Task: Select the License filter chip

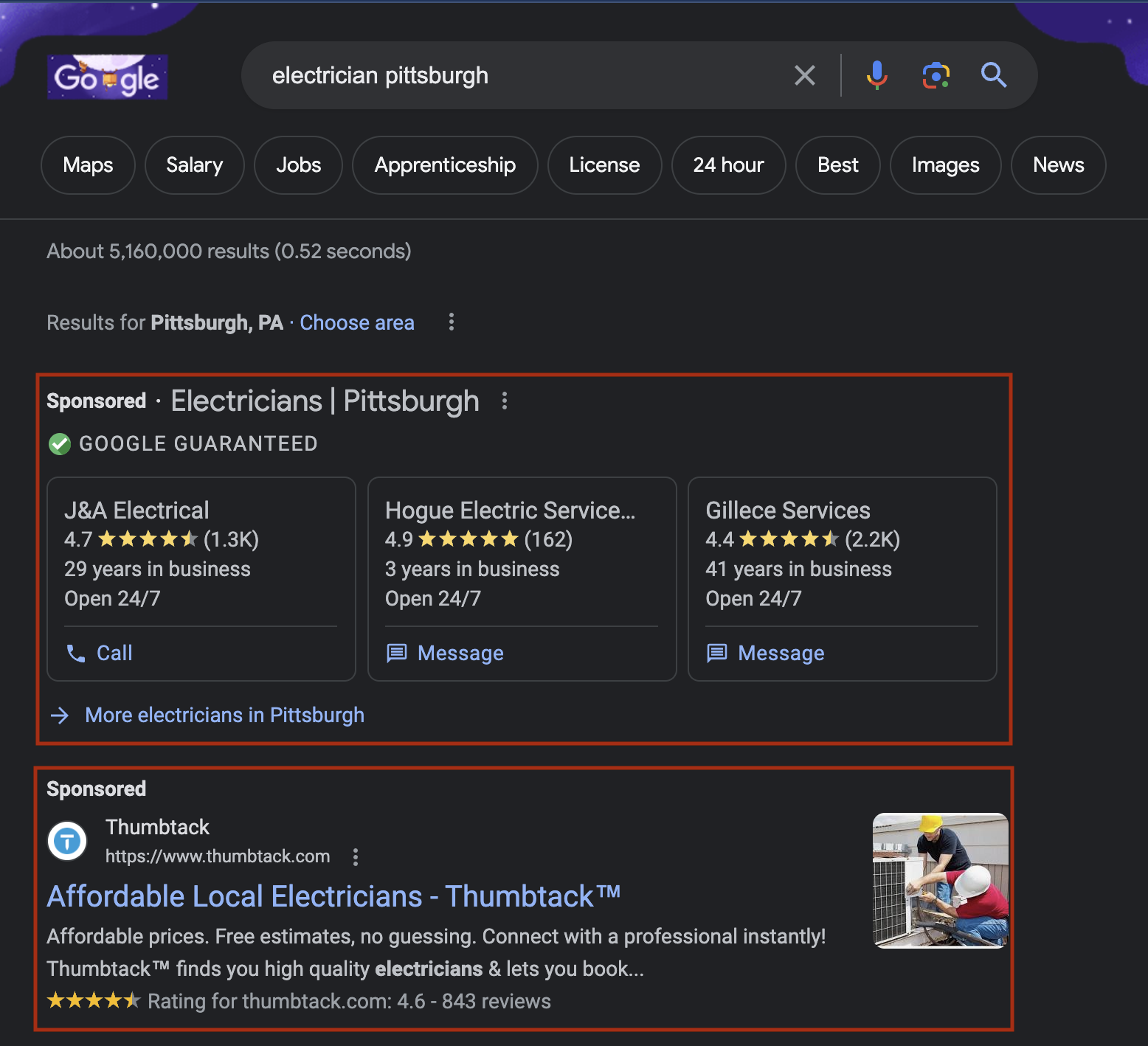Action: (605, 165)
